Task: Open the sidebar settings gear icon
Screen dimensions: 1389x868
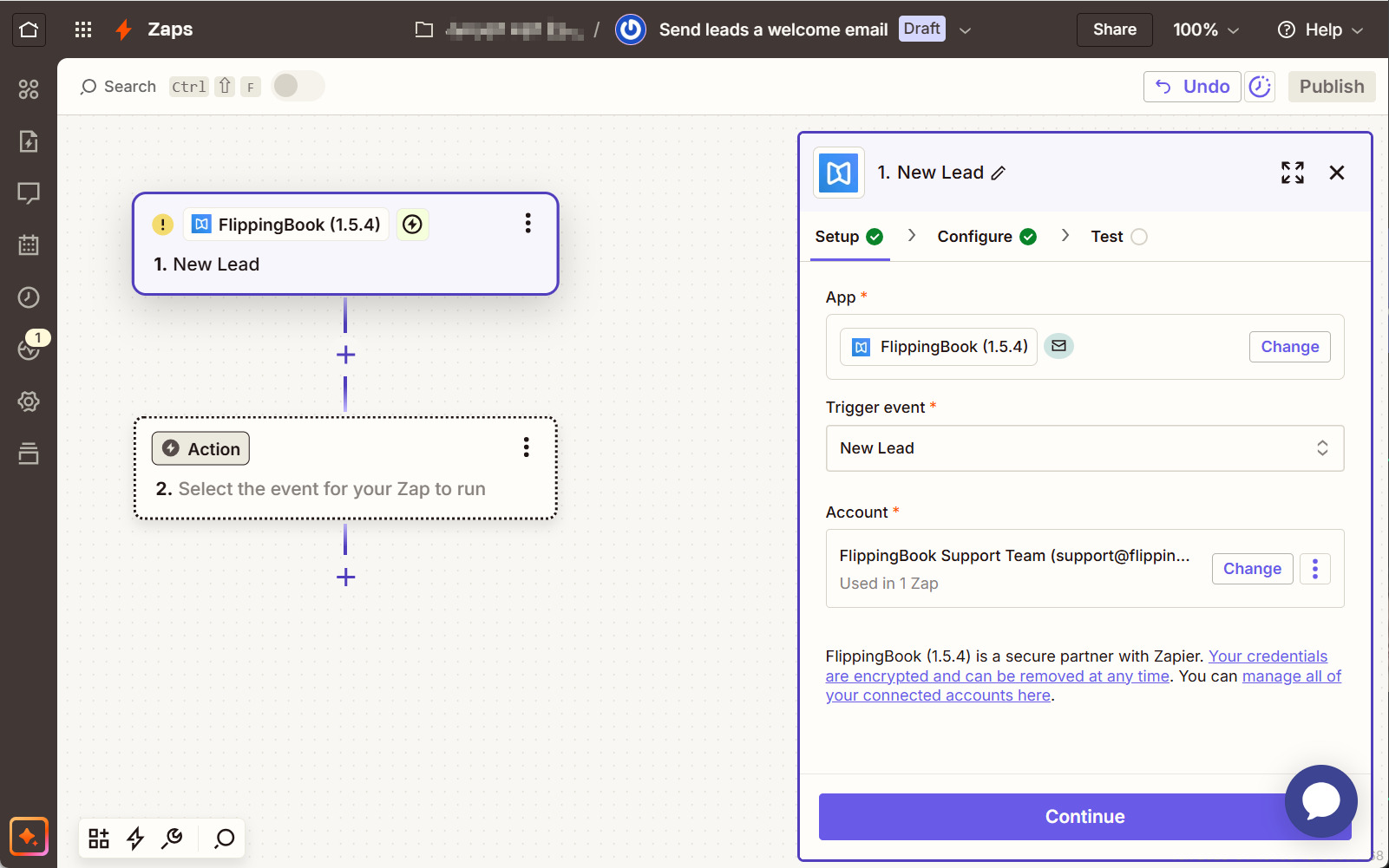Action: click(x=29, y=401)
